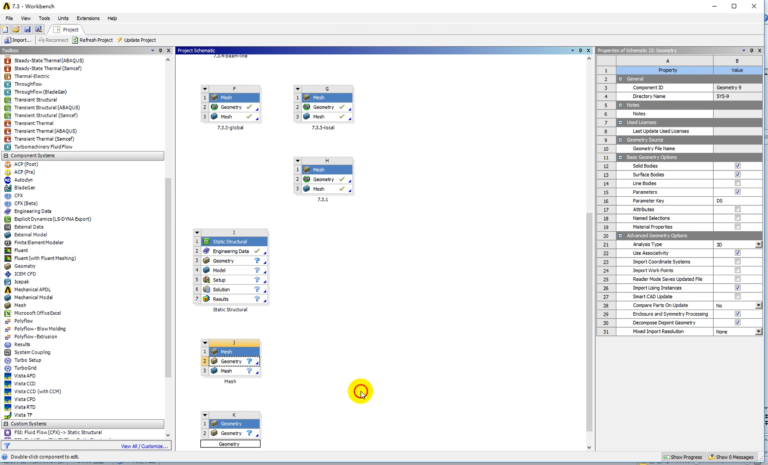Click the Refresh Project button
The image size is (768, 465).
pos(93,40)
